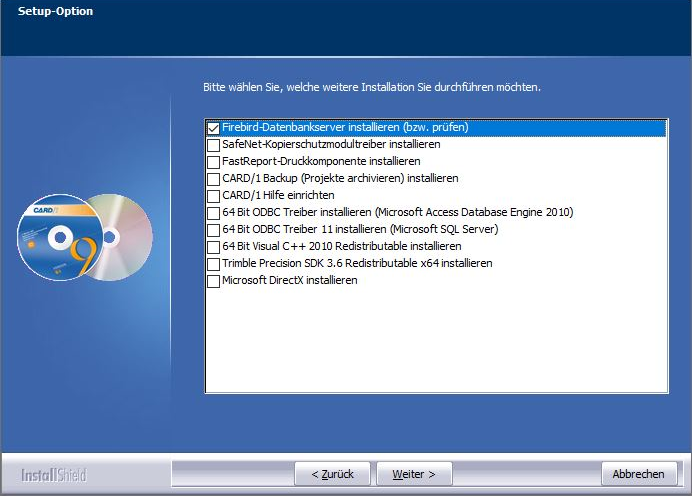This screenshot has width=692, height=496.
Task: Select '64 Bit ODBC Treiber 11 installieren' text
Action: coord(360,229)
